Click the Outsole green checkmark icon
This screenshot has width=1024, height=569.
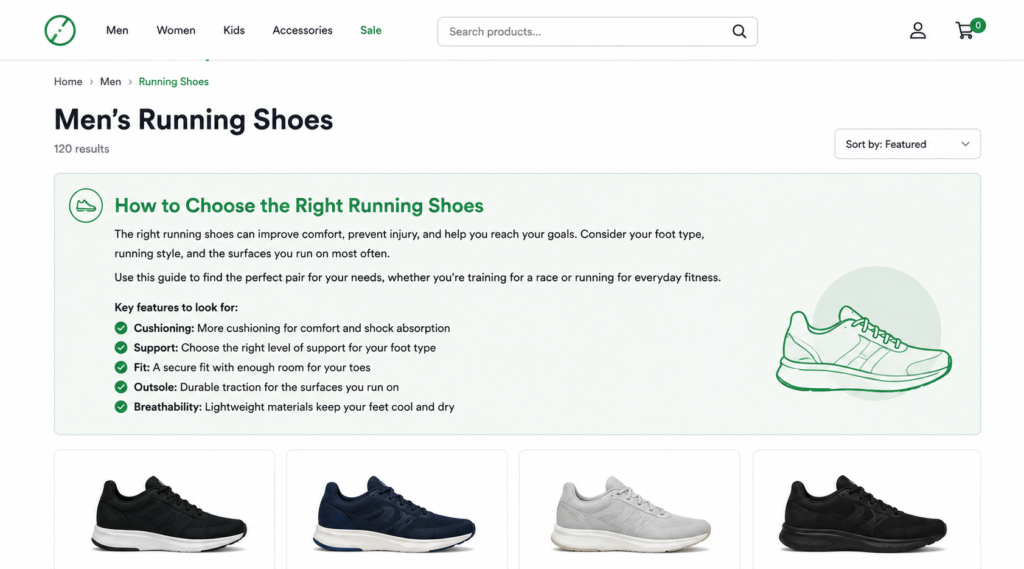tap(121, 387)
